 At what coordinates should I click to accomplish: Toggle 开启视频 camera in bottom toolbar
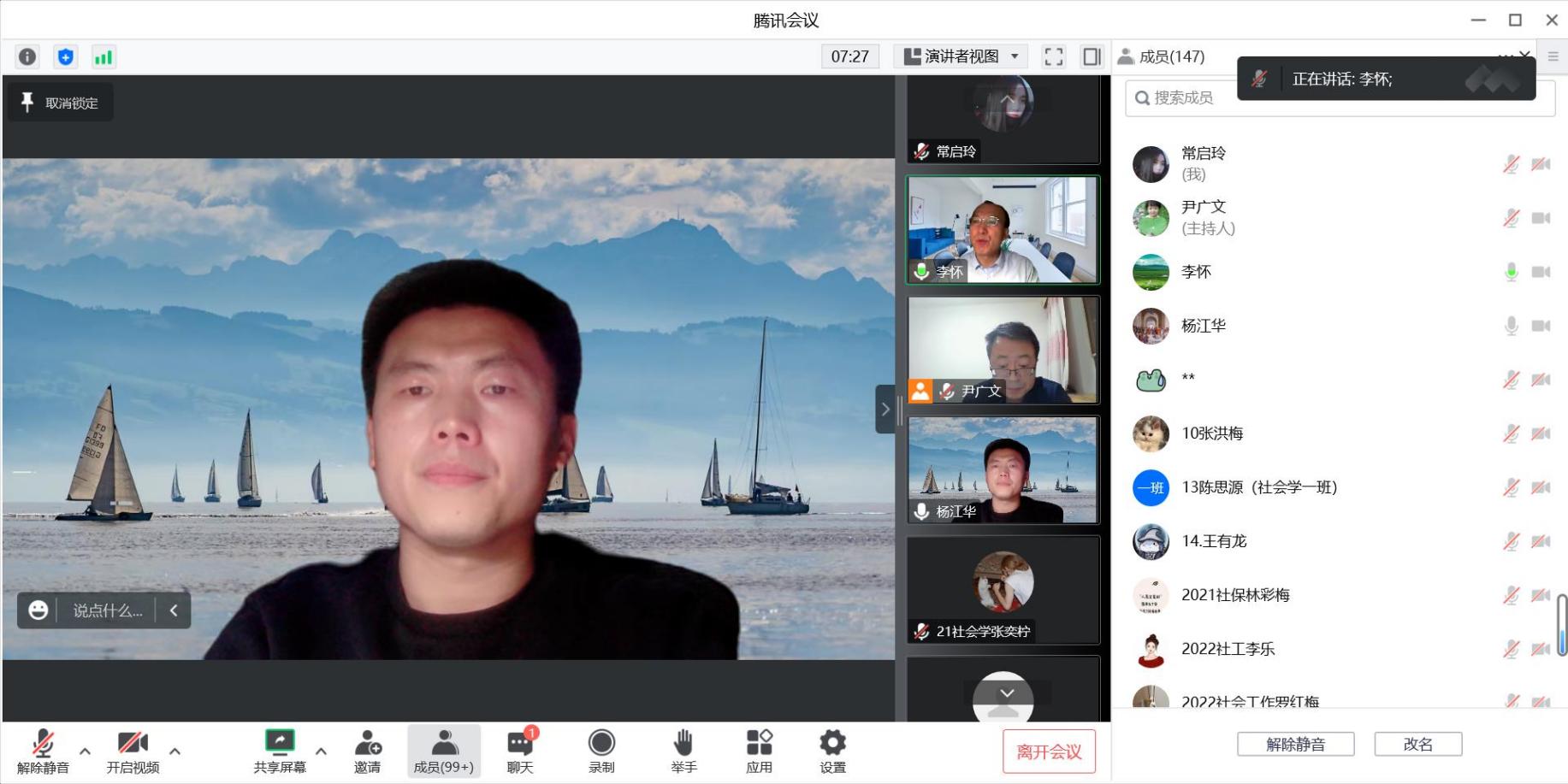133,752
